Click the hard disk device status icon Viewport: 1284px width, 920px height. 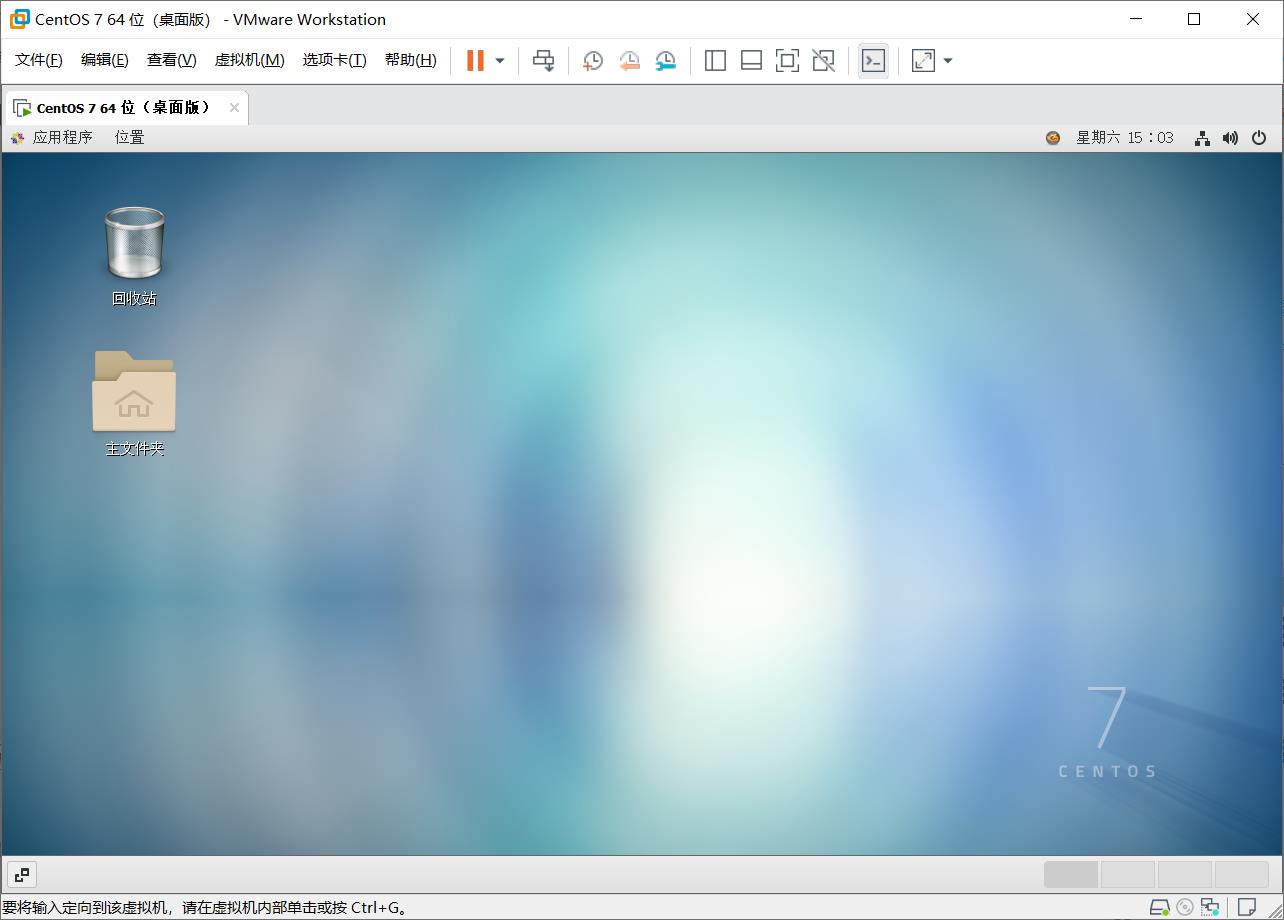1160,908
